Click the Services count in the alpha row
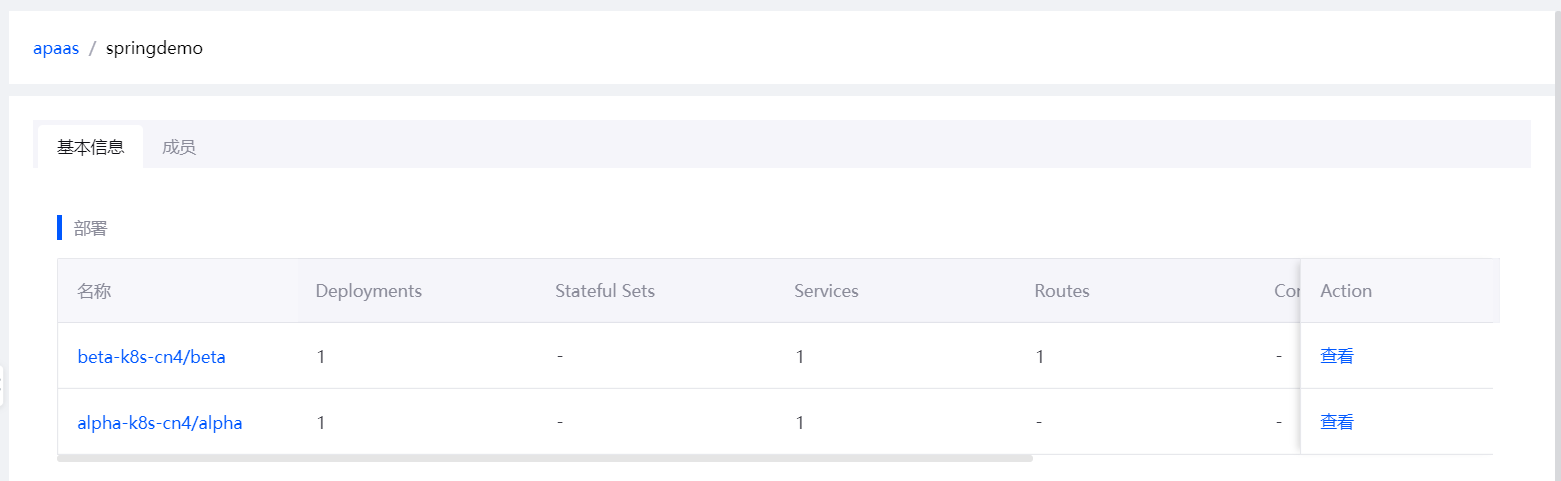The width and height of the screenshot is (1561, 481). click(x=800, y=423)
